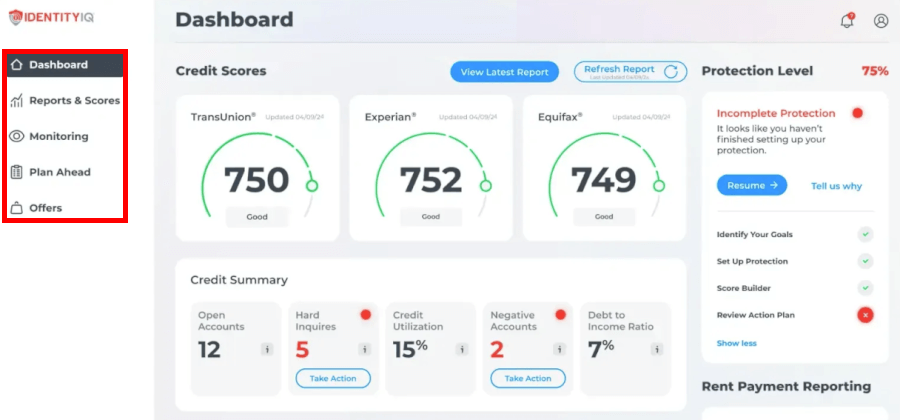Click the Review Action Plan item
The image size is (900, 420).
(795, 315)
